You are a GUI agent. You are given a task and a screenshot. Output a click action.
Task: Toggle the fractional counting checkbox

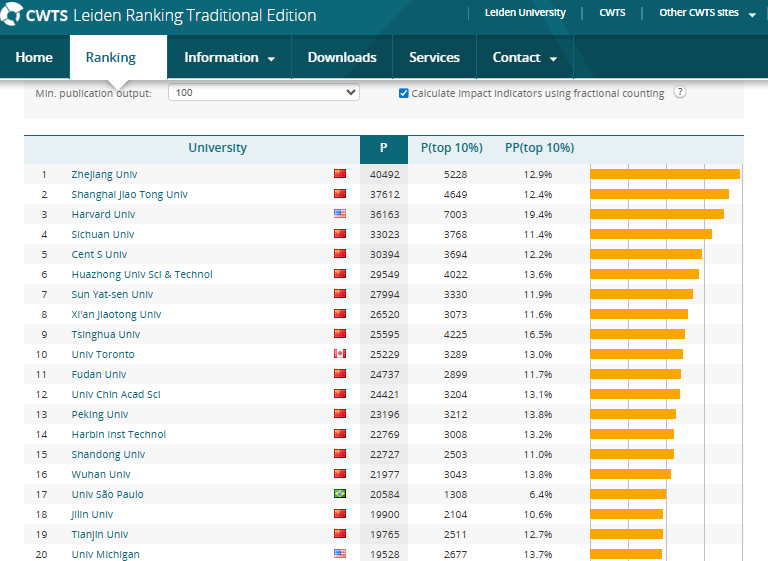(404, 93)
